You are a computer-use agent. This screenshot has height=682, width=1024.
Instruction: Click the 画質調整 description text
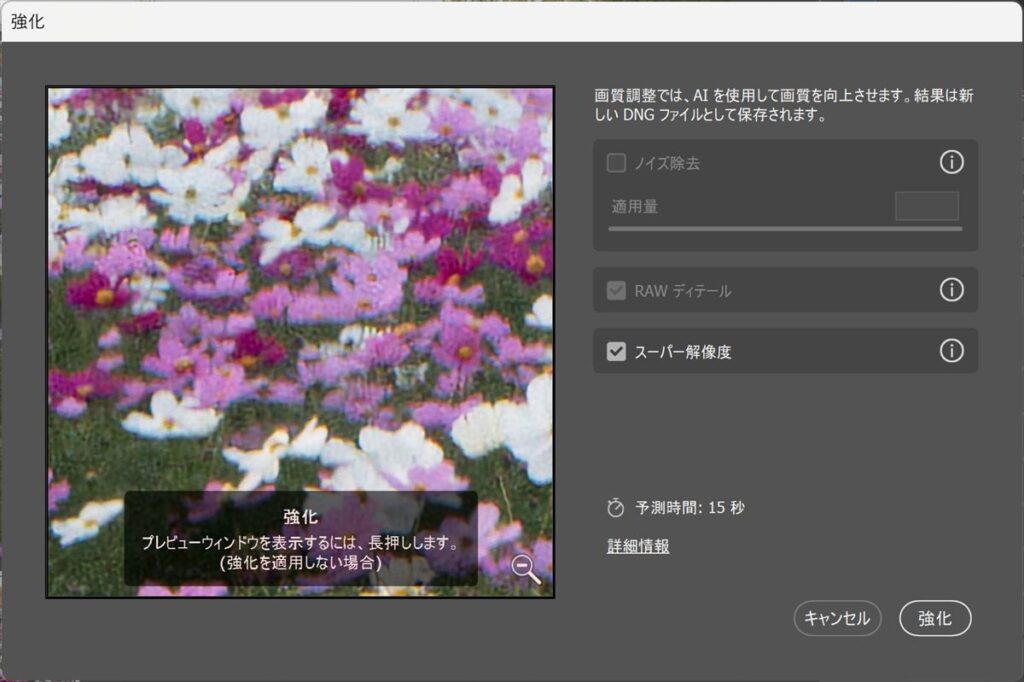point(784,105)
